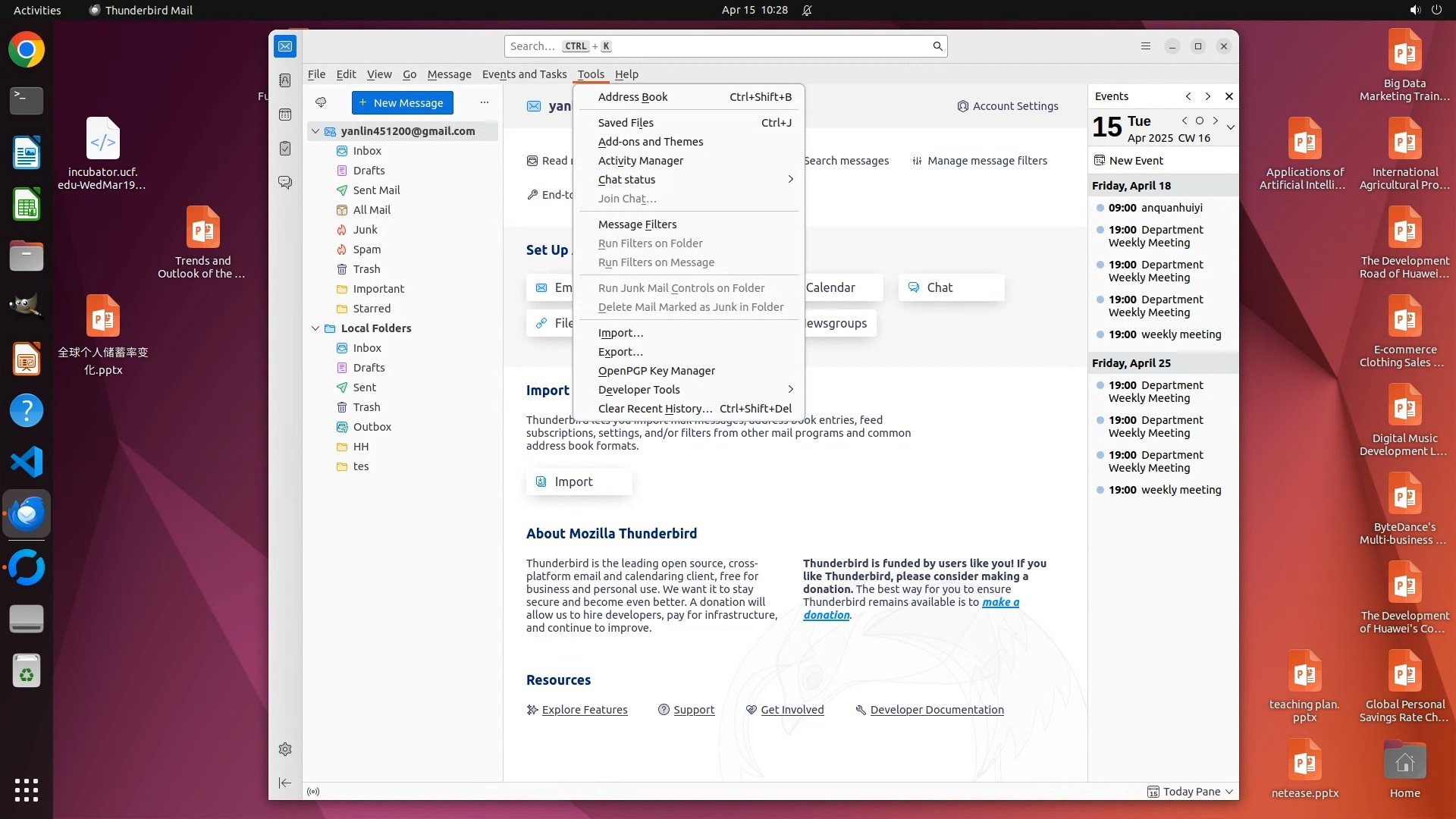Open the Address Book spaces icon
Image resolution: width=1456 pixels, height=819 pixels.
[x=285, y=80]
